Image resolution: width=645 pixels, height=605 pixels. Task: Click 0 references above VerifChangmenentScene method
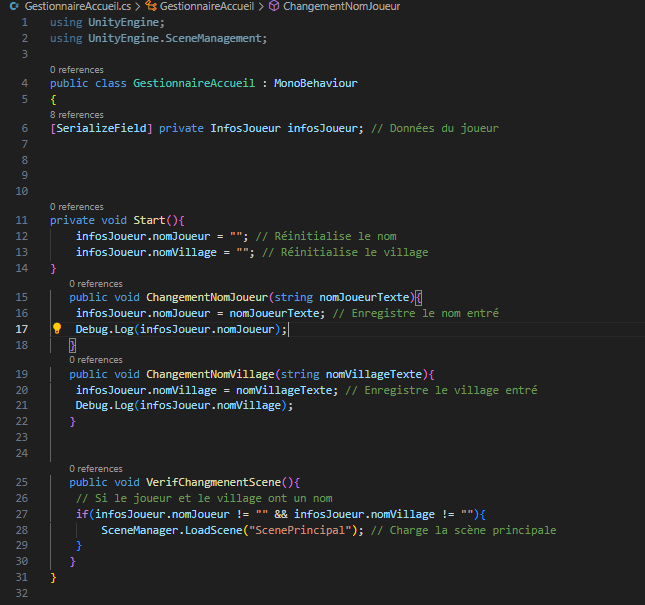(96, 468)
